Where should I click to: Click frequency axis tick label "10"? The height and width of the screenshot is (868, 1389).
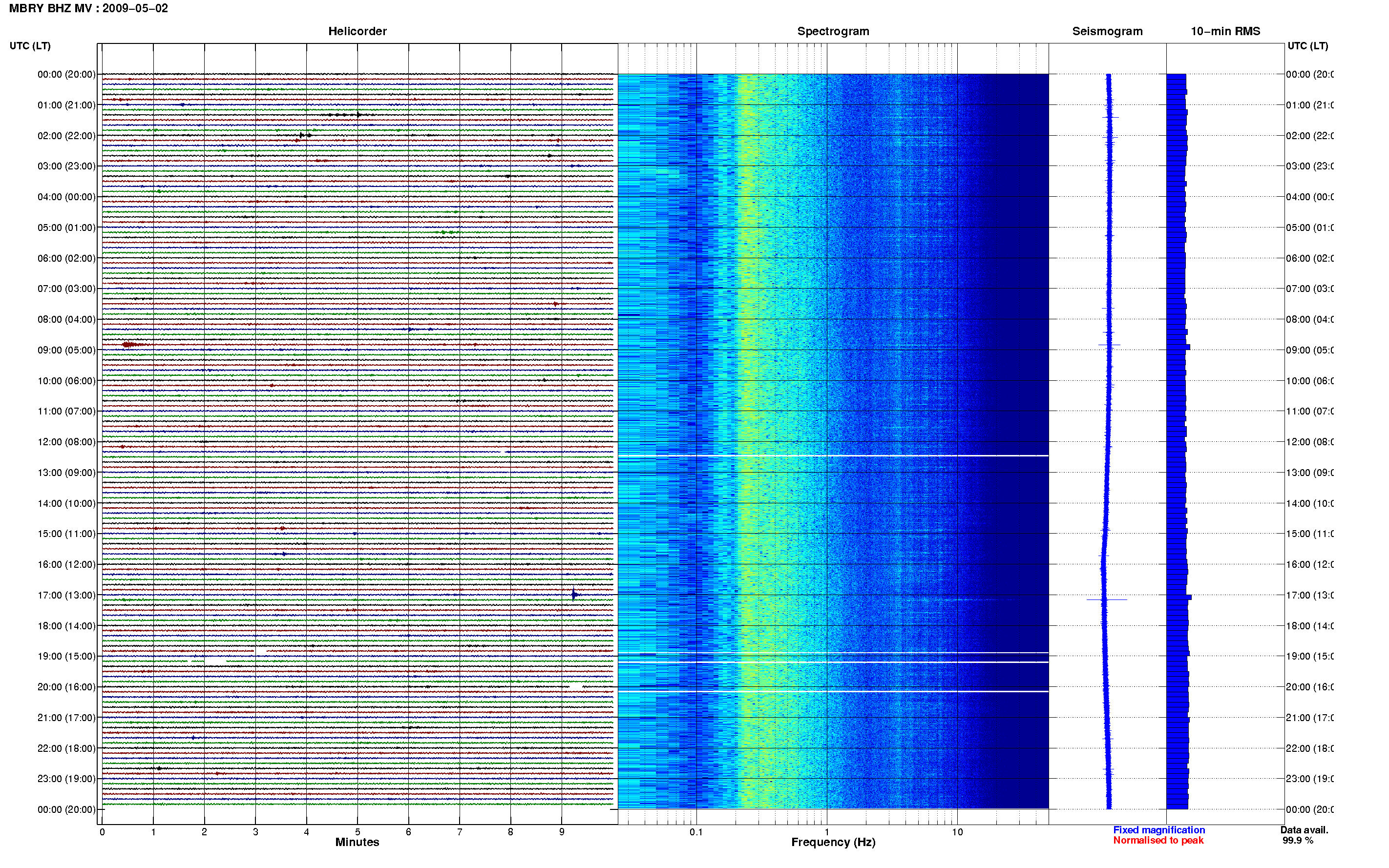(x=957, y=832)
